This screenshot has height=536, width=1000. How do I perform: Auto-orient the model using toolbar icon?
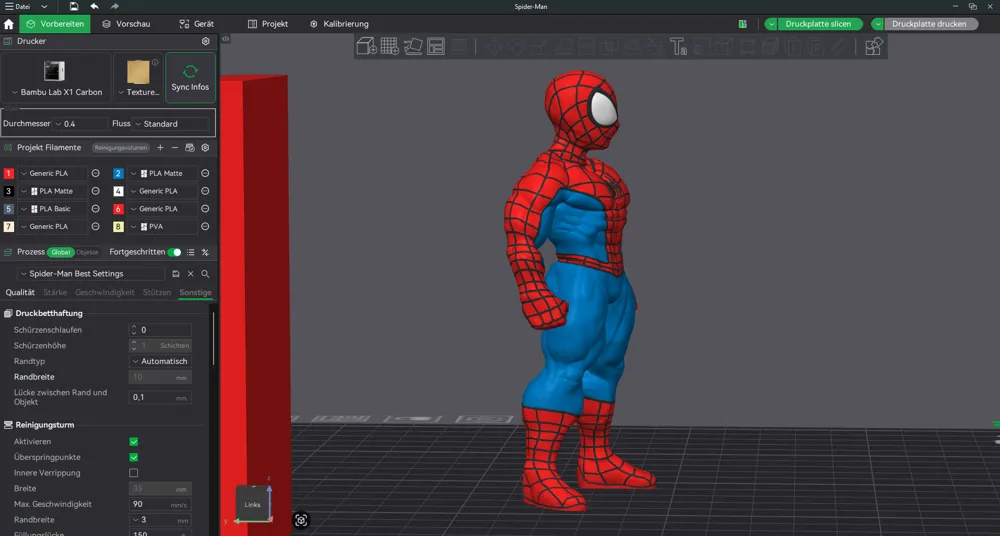(413, 46)
